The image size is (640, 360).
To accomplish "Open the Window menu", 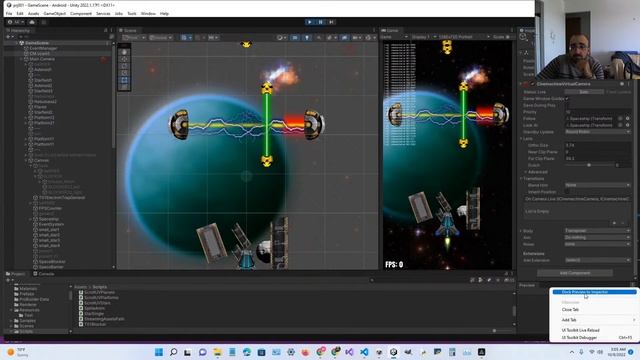I will point(148,13).
